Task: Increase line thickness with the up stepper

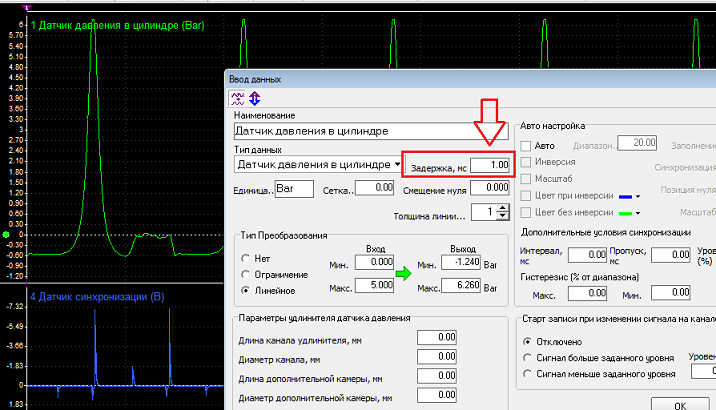Action: coord(503,208)
